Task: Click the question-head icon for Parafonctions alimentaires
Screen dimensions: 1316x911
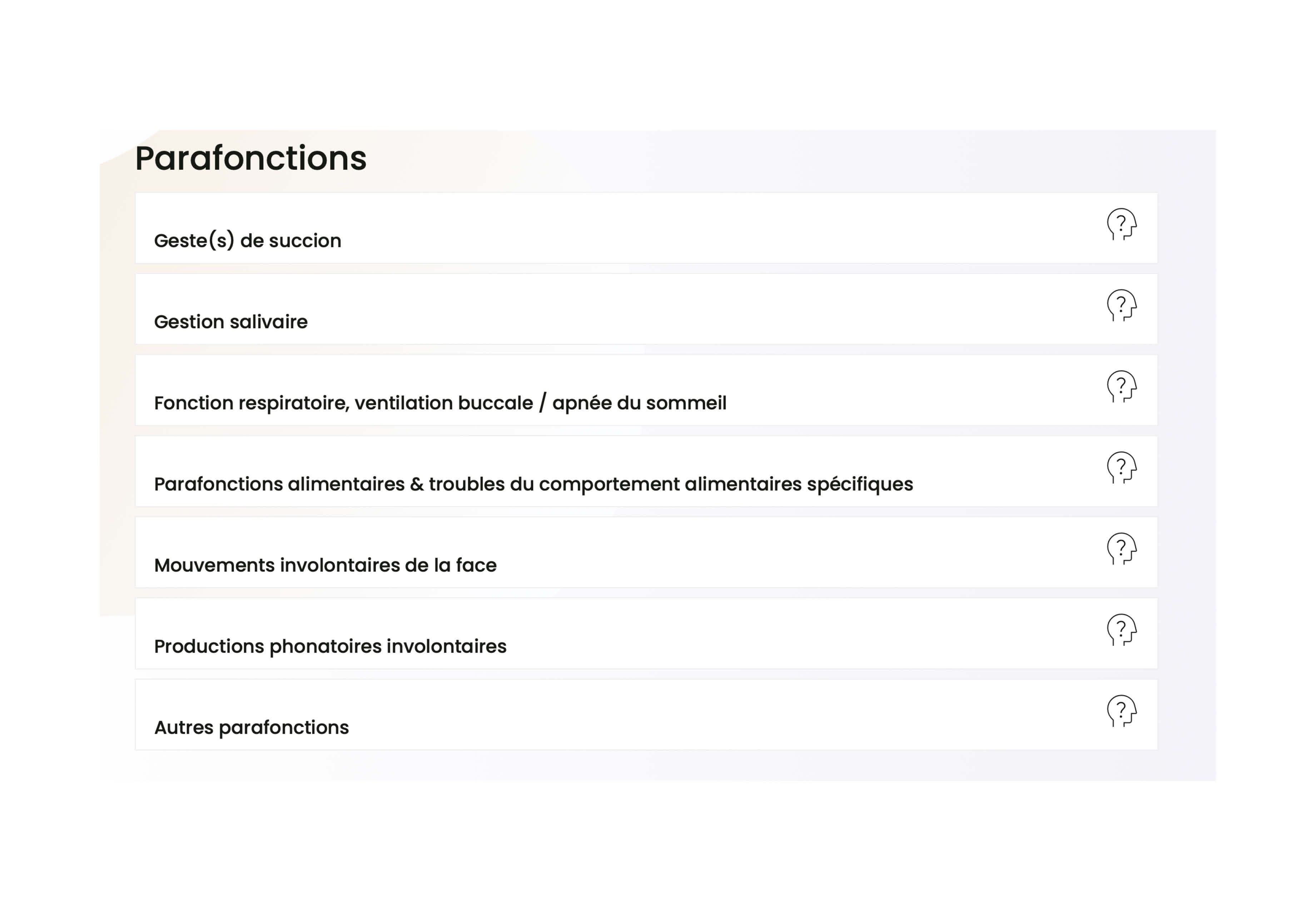Action: (1121, 468)
